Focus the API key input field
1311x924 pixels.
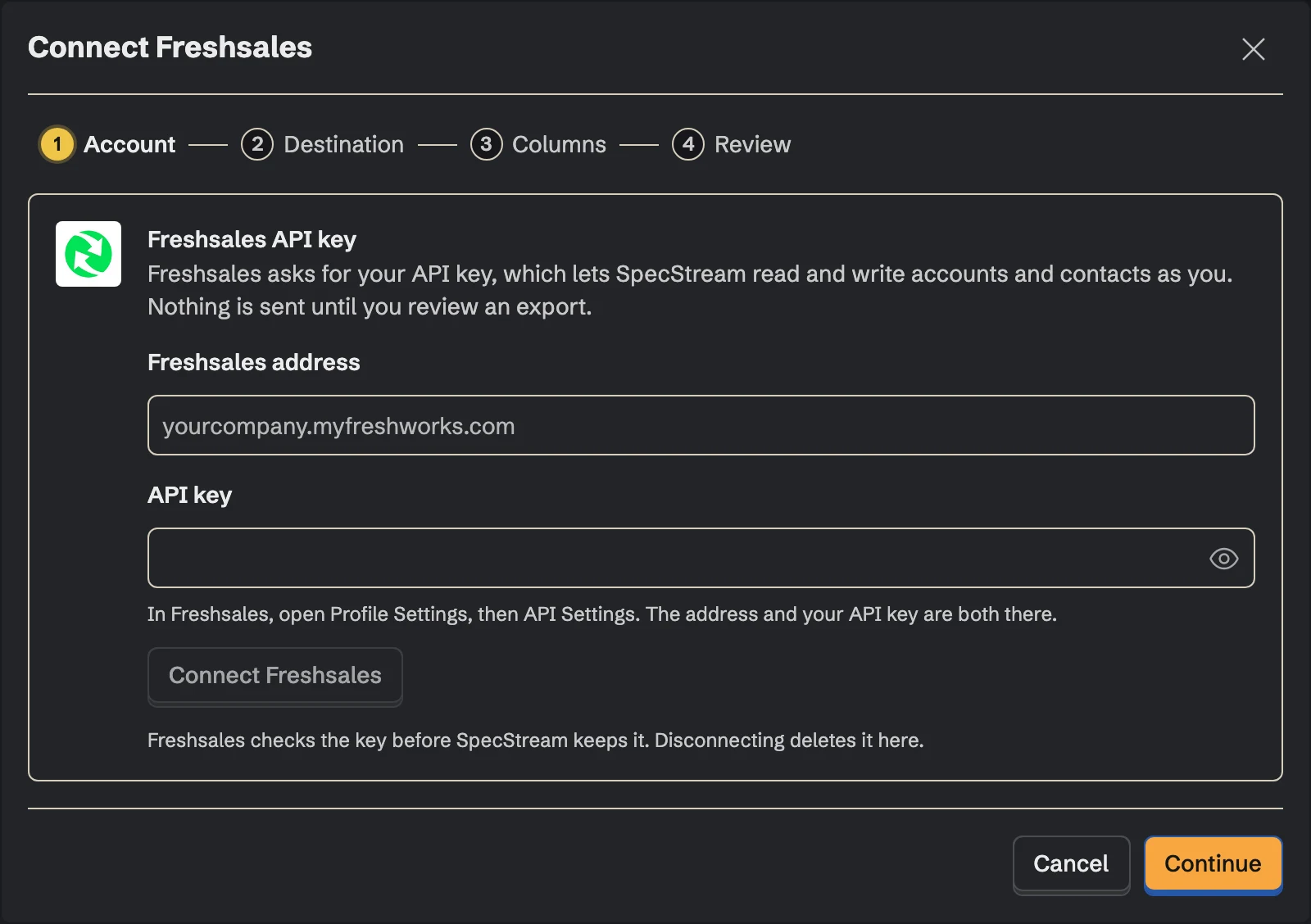coord(701,558)
